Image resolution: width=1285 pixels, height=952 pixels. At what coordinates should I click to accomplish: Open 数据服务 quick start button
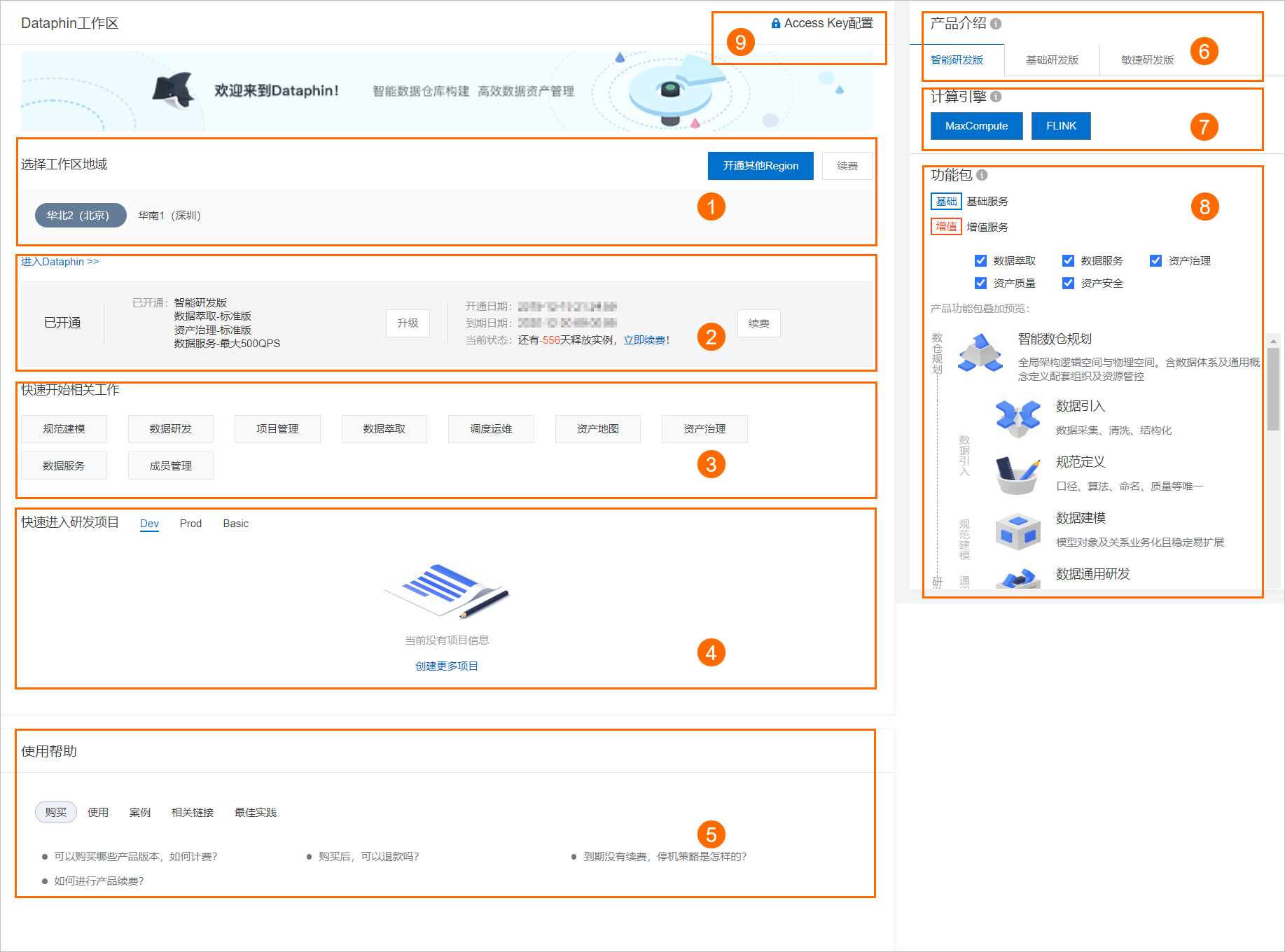[64, 465]
